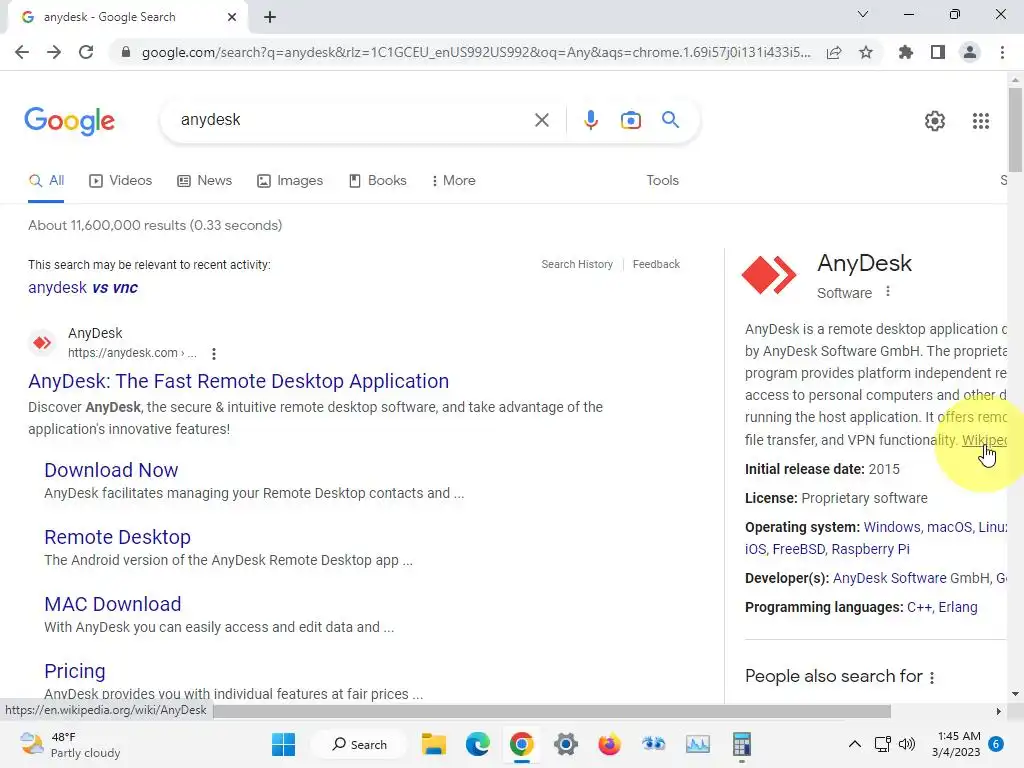Click the Windows operating system link
This screenshot has width=1024, height=768.
click(891, 527)
